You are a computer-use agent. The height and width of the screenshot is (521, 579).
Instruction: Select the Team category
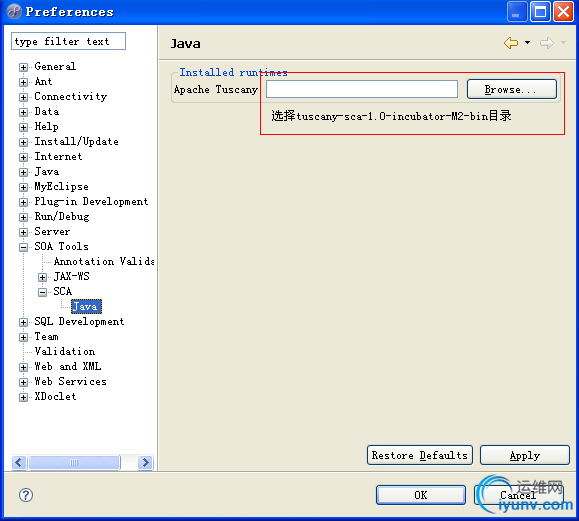(46, 337)
